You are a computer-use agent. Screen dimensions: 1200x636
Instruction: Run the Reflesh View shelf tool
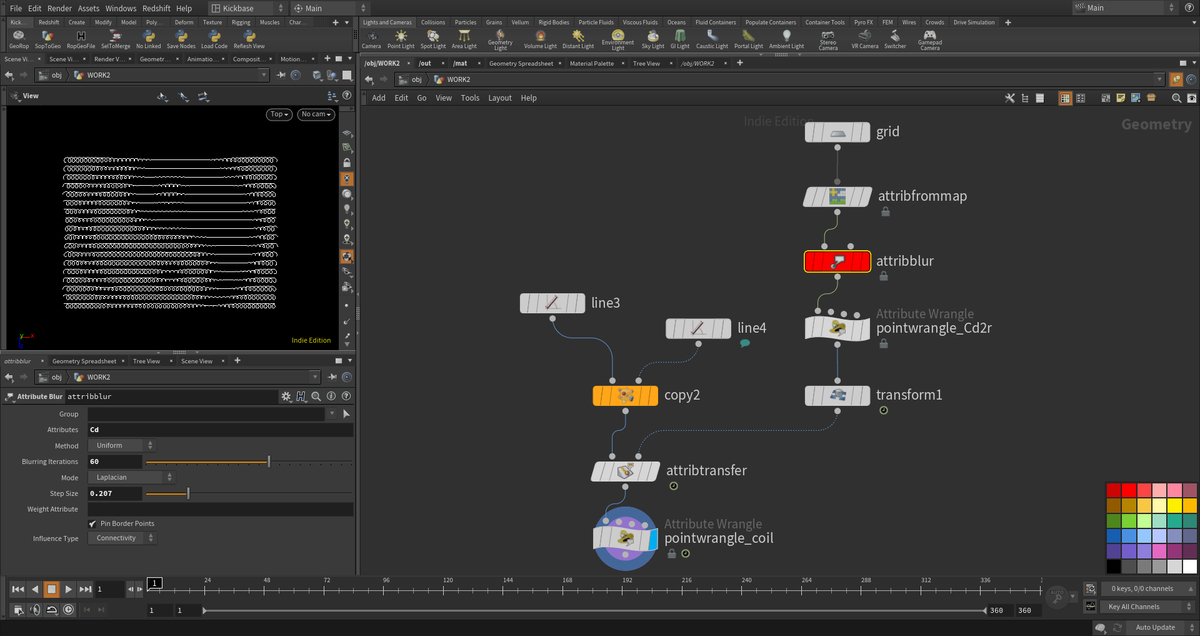[x=249, y=39]
